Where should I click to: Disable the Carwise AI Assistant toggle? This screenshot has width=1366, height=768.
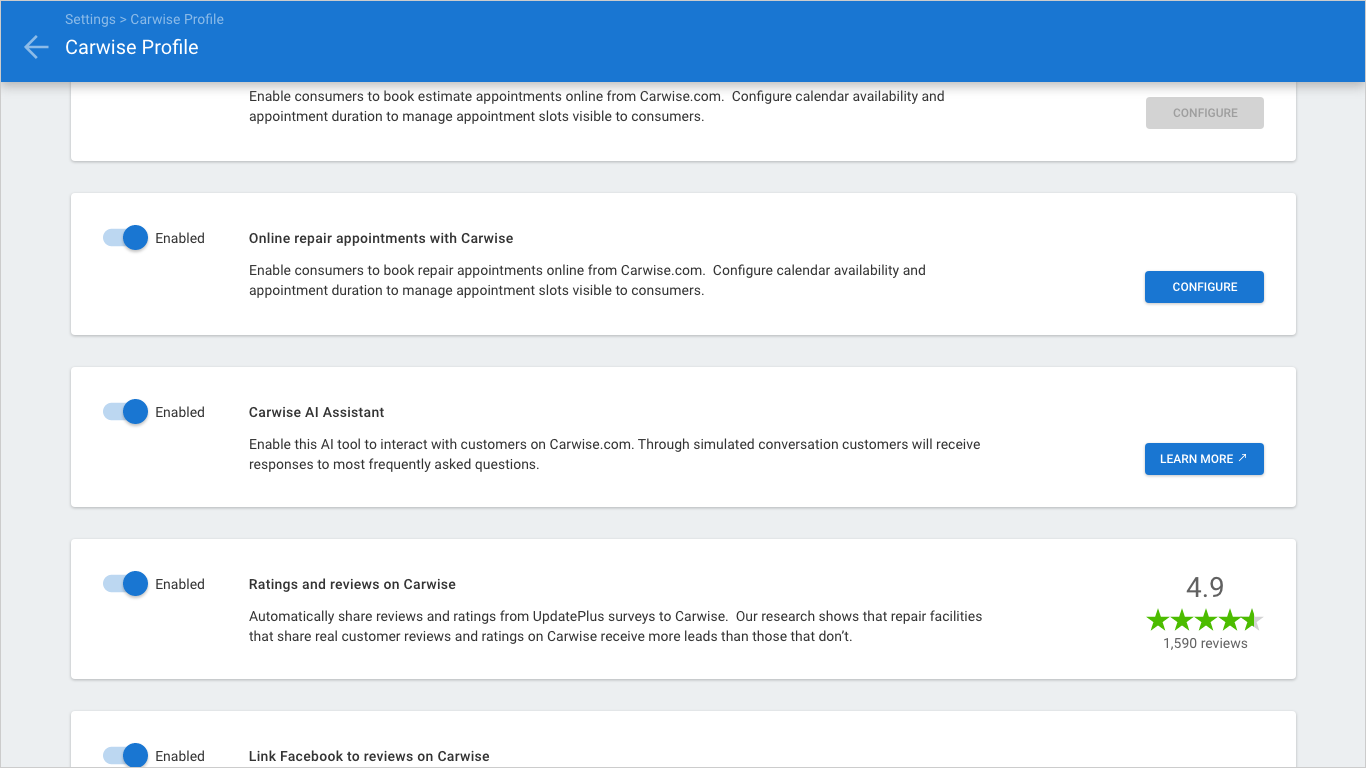coord(126,412)
